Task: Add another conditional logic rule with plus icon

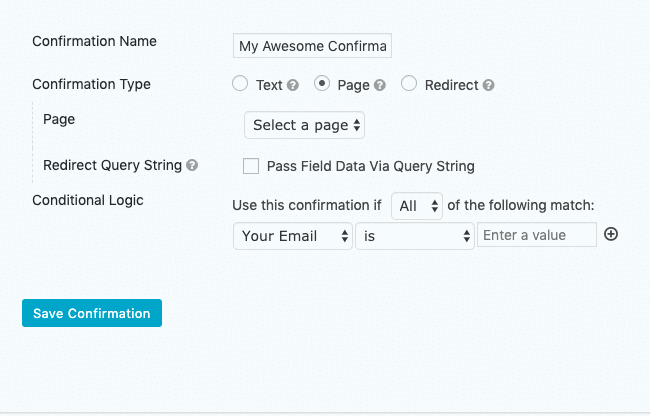Action: 611,235
